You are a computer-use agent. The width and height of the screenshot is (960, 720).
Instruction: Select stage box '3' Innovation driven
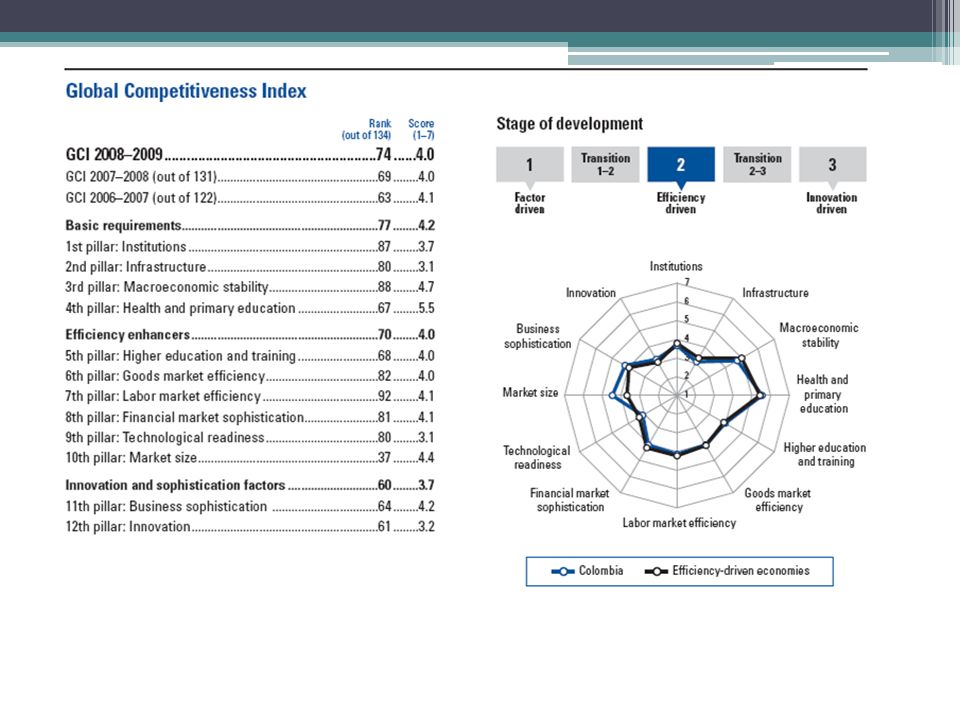(833, 164)
